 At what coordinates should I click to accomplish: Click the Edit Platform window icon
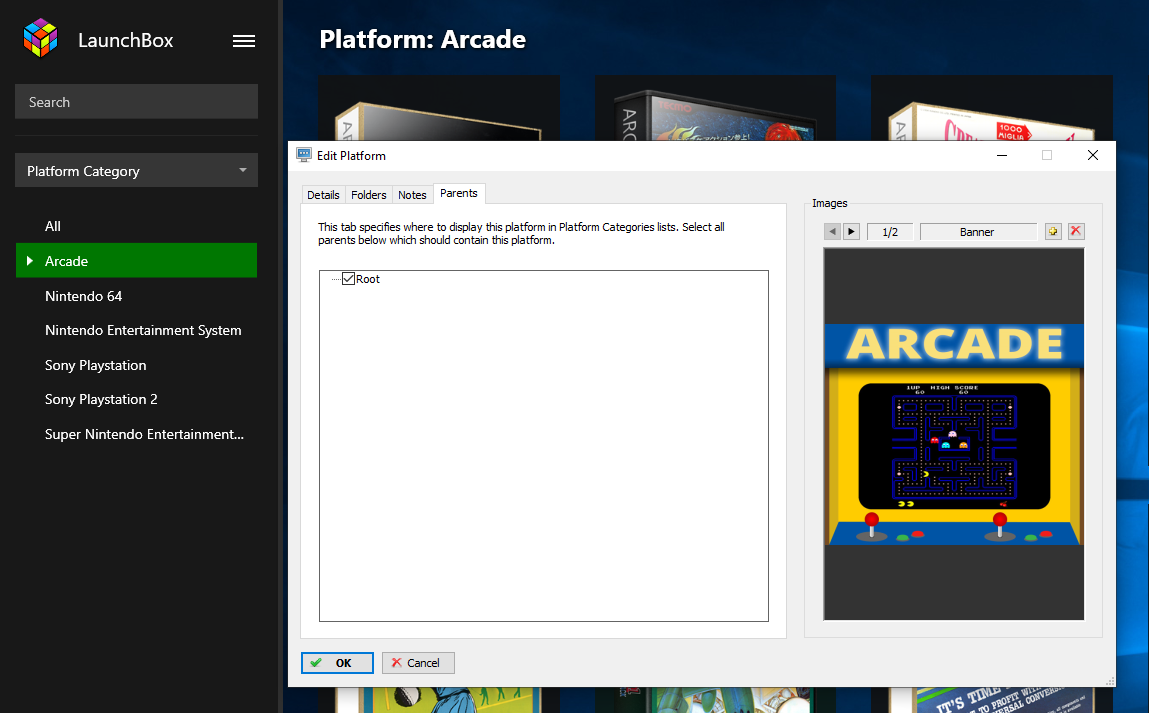coord(303,155)
